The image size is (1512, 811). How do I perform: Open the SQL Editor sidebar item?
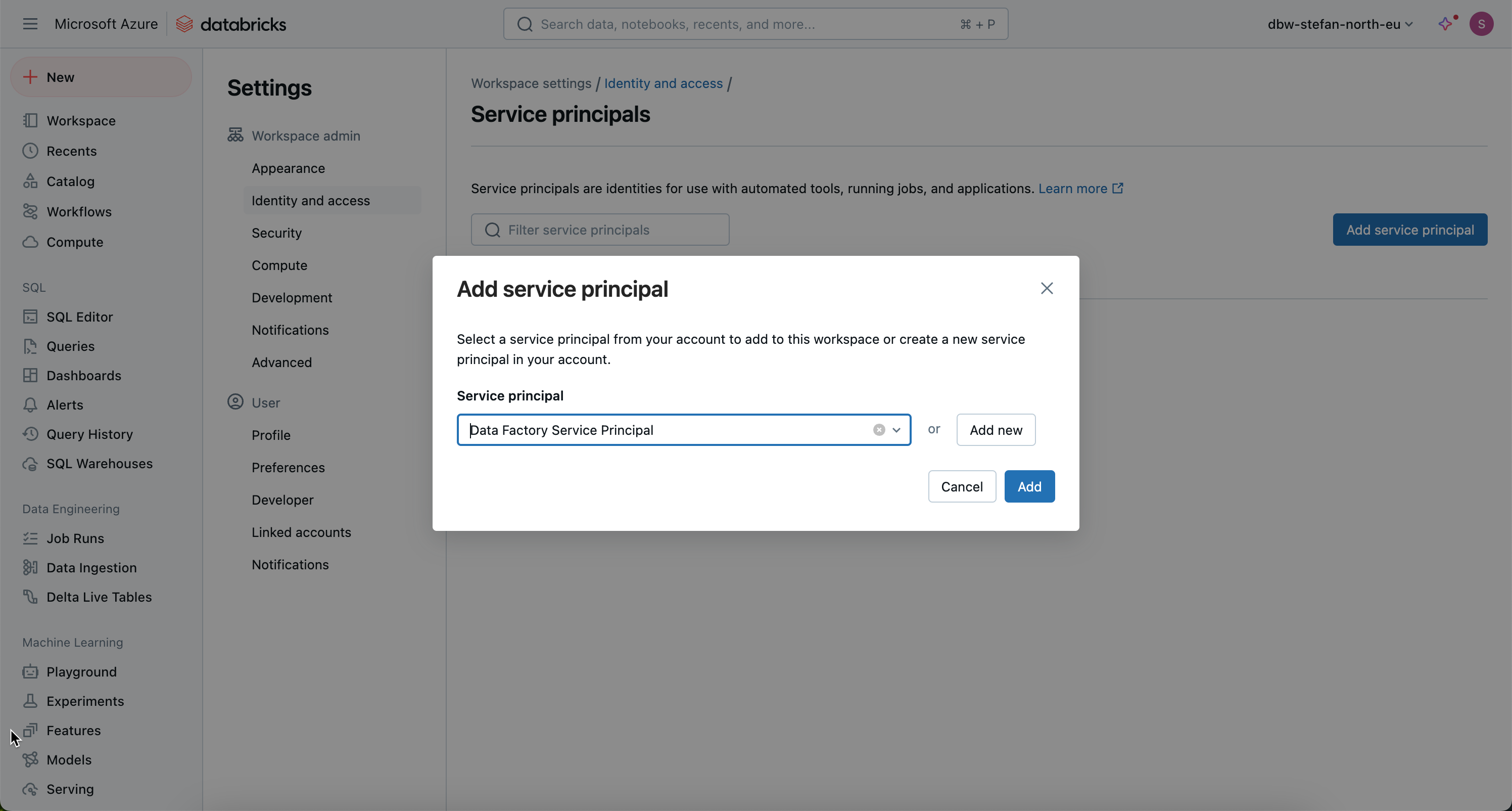point(79,317)
